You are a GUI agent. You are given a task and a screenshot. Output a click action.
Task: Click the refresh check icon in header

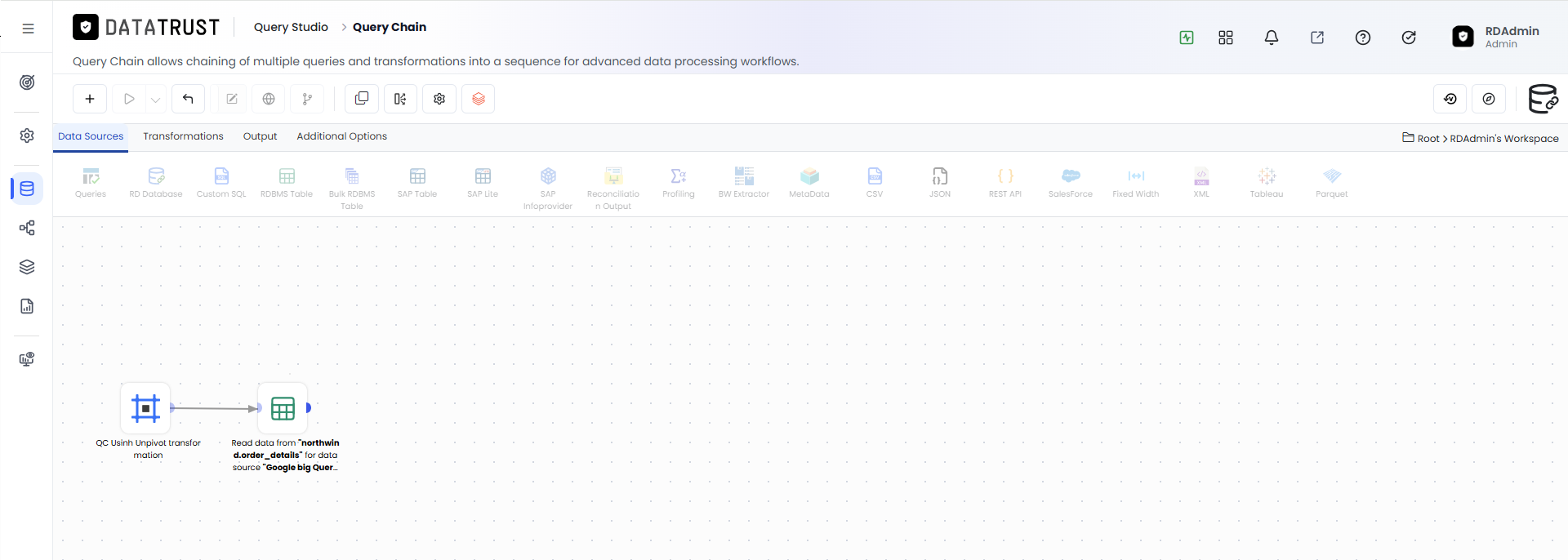coord(1409,38)
